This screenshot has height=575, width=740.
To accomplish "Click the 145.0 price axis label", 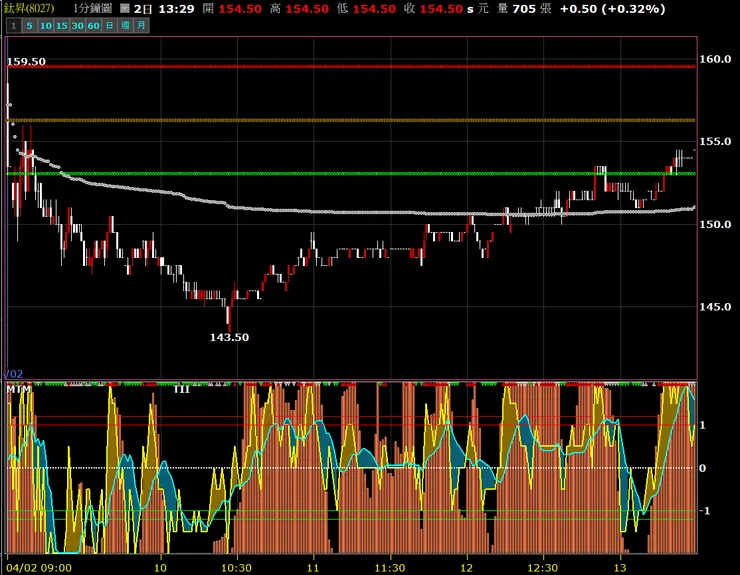I will 715,307.
